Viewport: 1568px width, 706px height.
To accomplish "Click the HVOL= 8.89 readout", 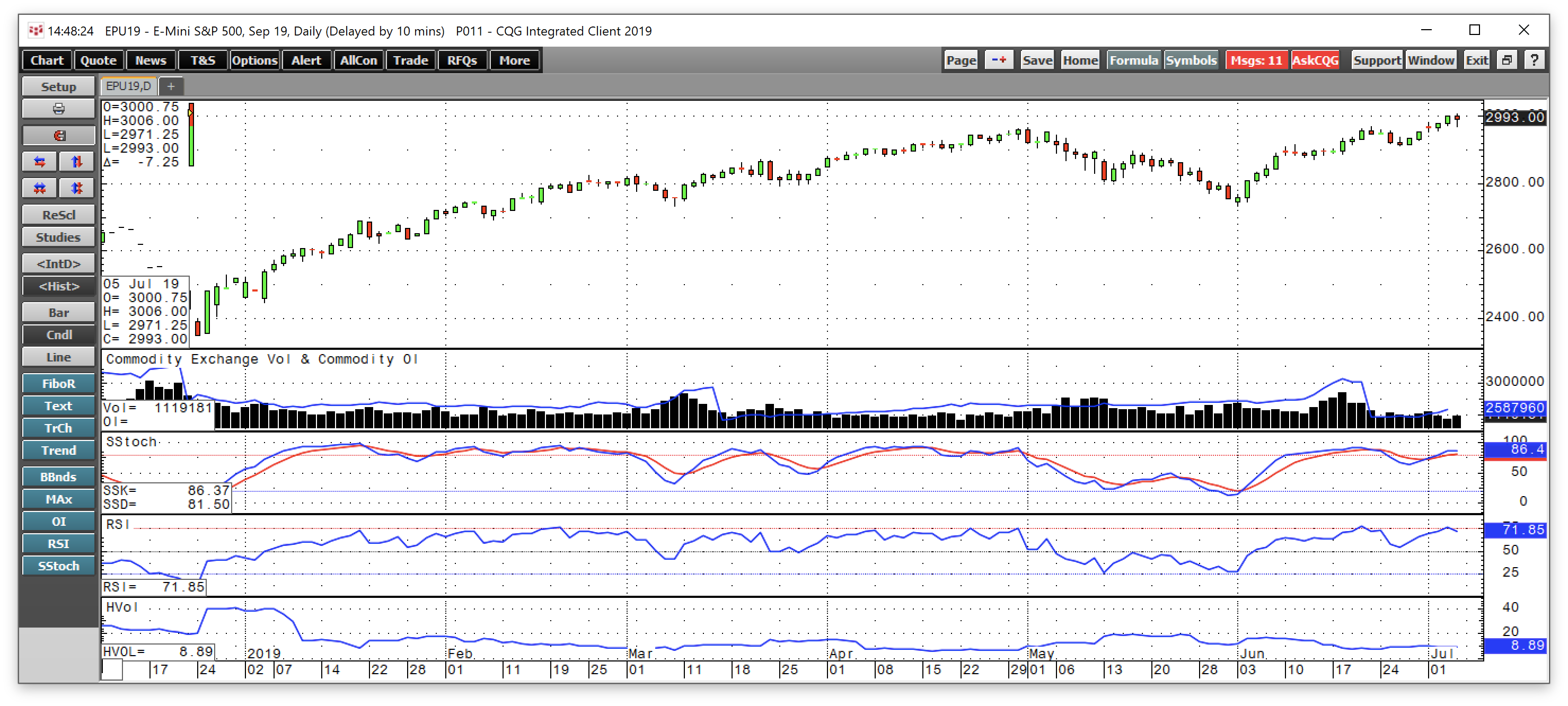I will (157, 651).
